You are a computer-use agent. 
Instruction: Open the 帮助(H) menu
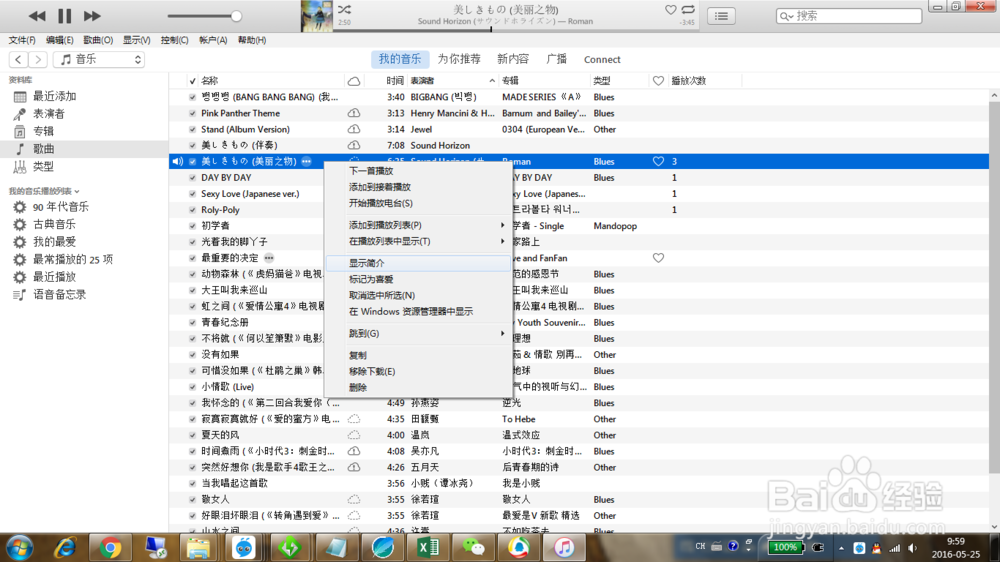click(252, 40)
